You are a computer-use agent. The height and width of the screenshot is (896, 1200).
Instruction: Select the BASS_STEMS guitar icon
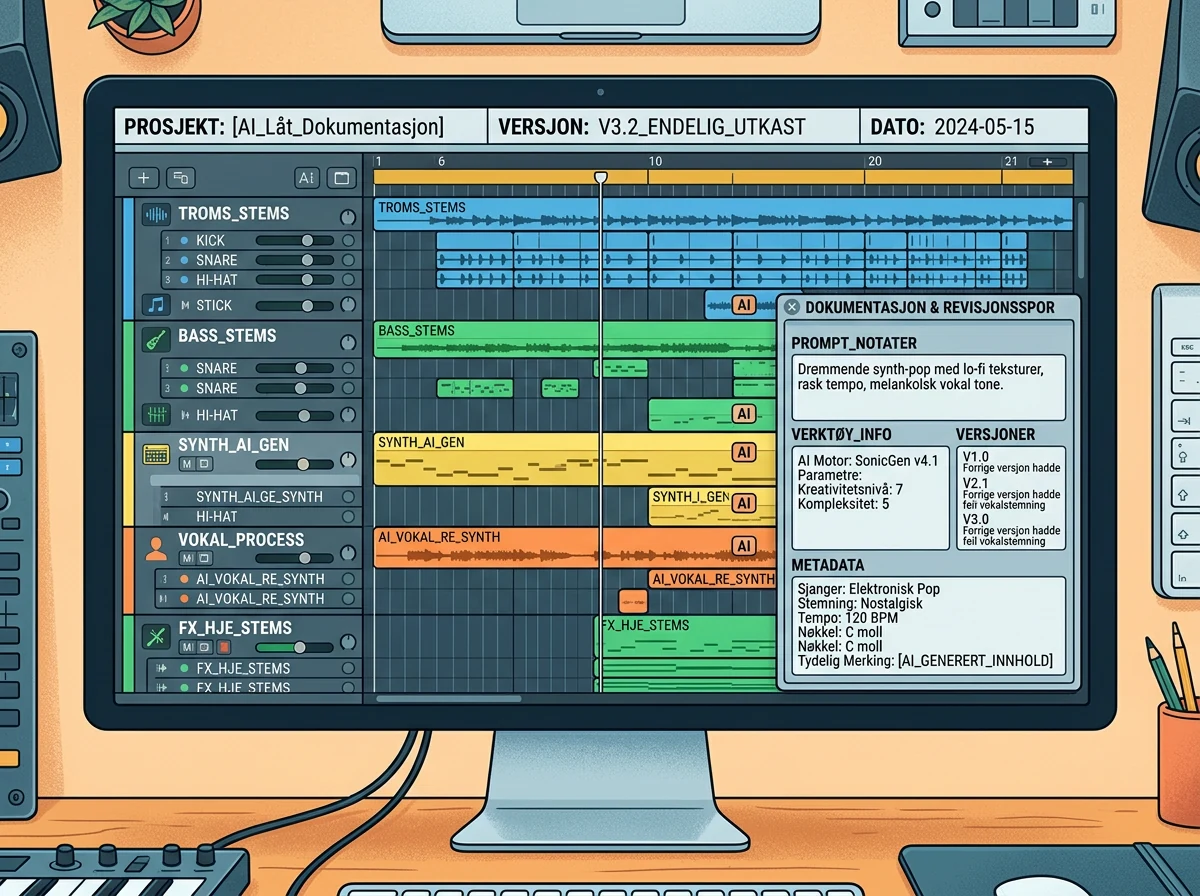pyautogui.click(x=155, y=338)
